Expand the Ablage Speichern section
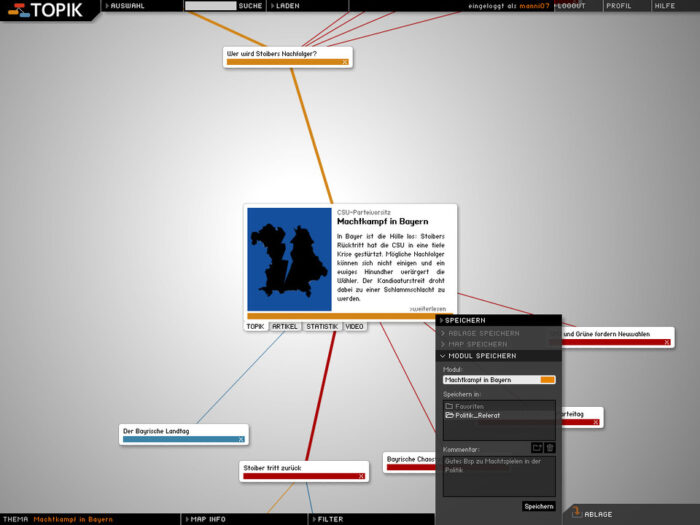Image resolution: width=700 pixels, height=525 pixels. click(484, 333)
